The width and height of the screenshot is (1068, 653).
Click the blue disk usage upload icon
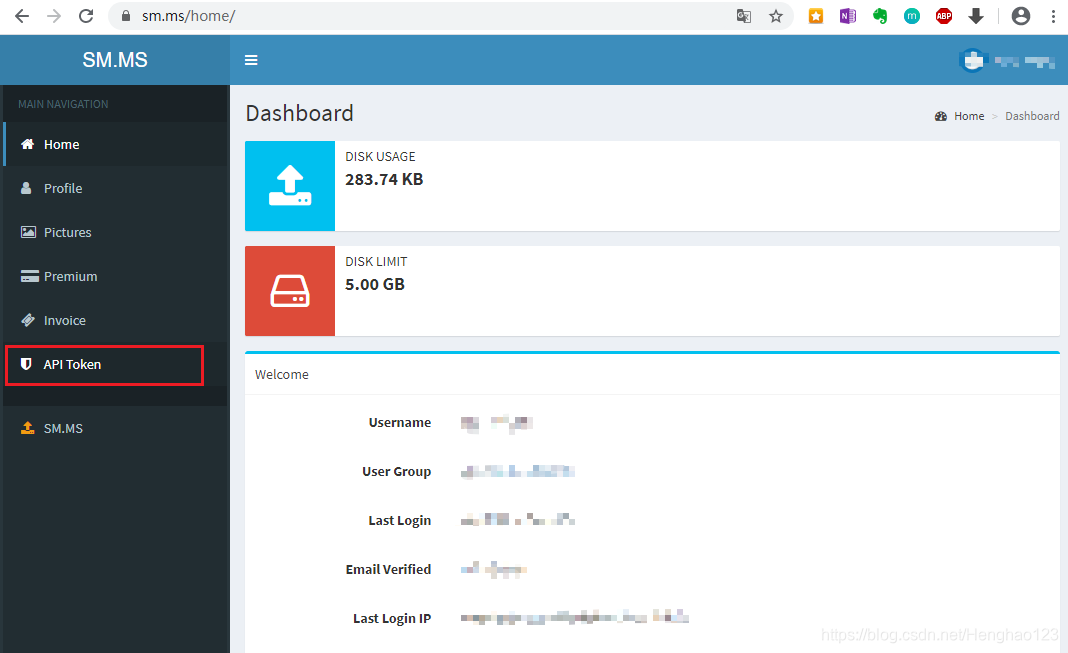coord(290,186)
